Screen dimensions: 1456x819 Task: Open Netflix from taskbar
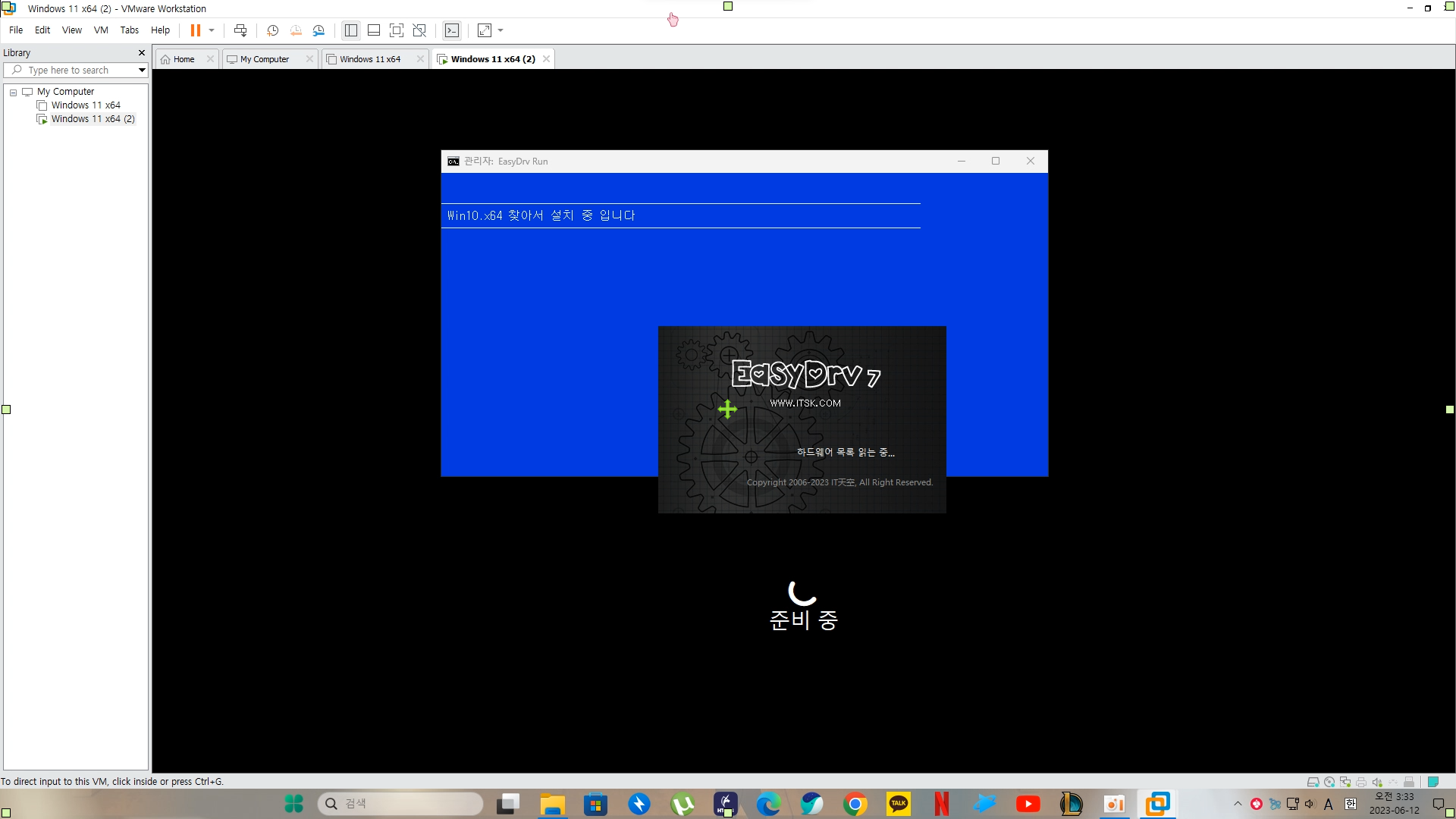pos(942,804)
